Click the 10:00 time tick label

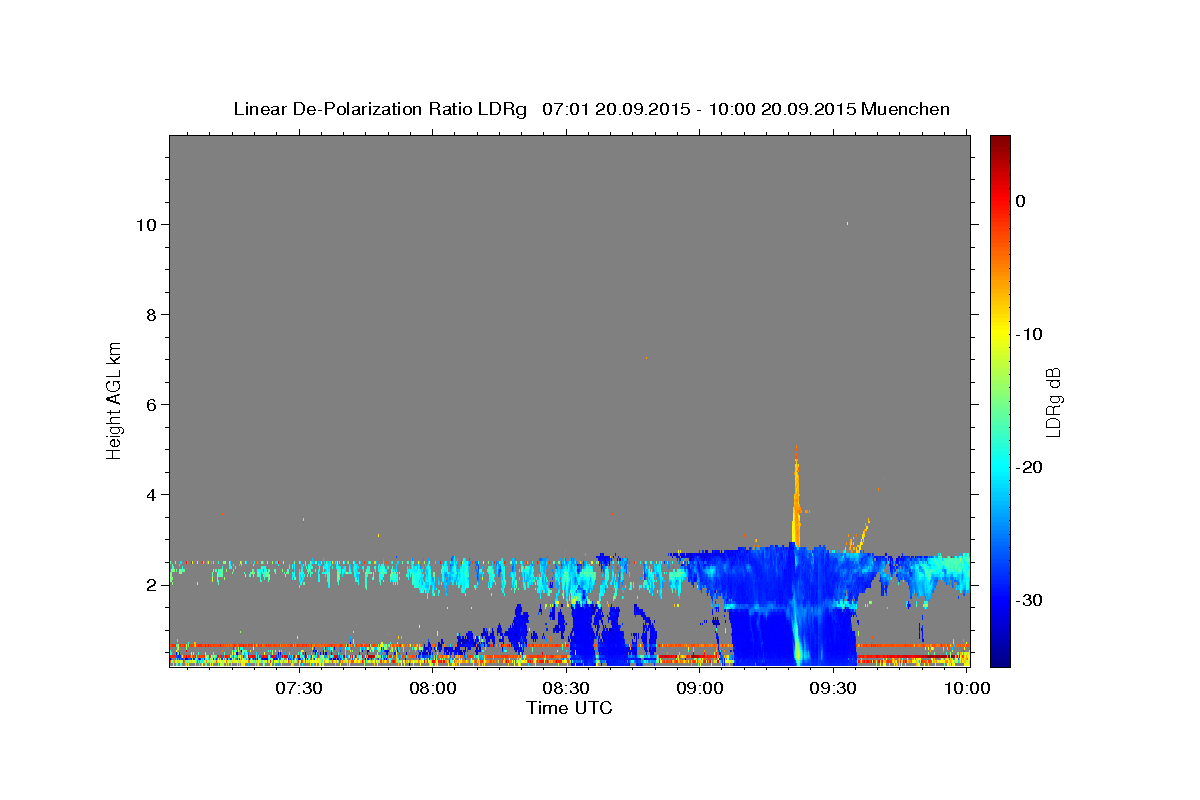click(966, 688)
